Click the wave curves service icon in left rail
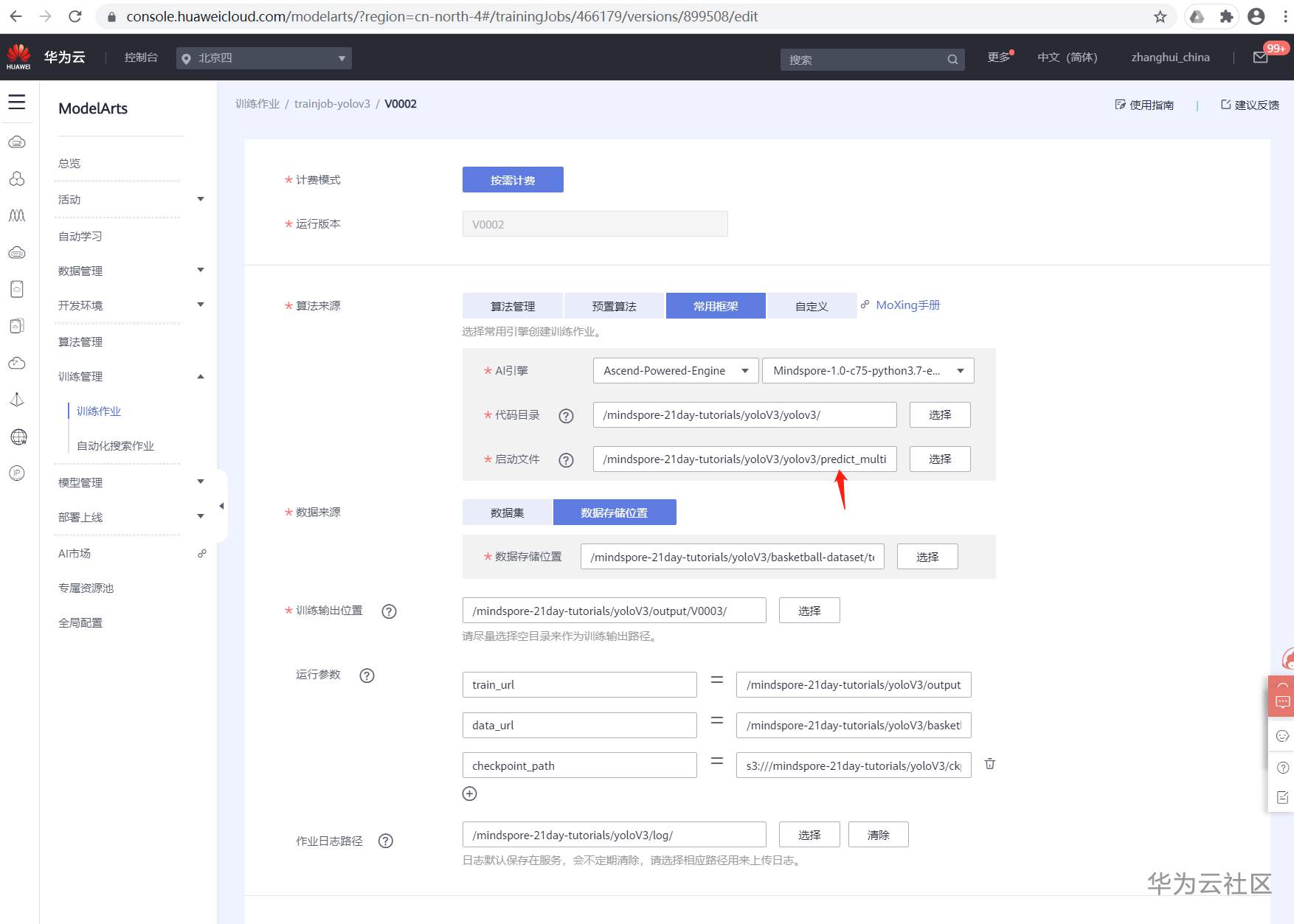The height and width of the screenshot is (924, 1294). pos(17,215)
